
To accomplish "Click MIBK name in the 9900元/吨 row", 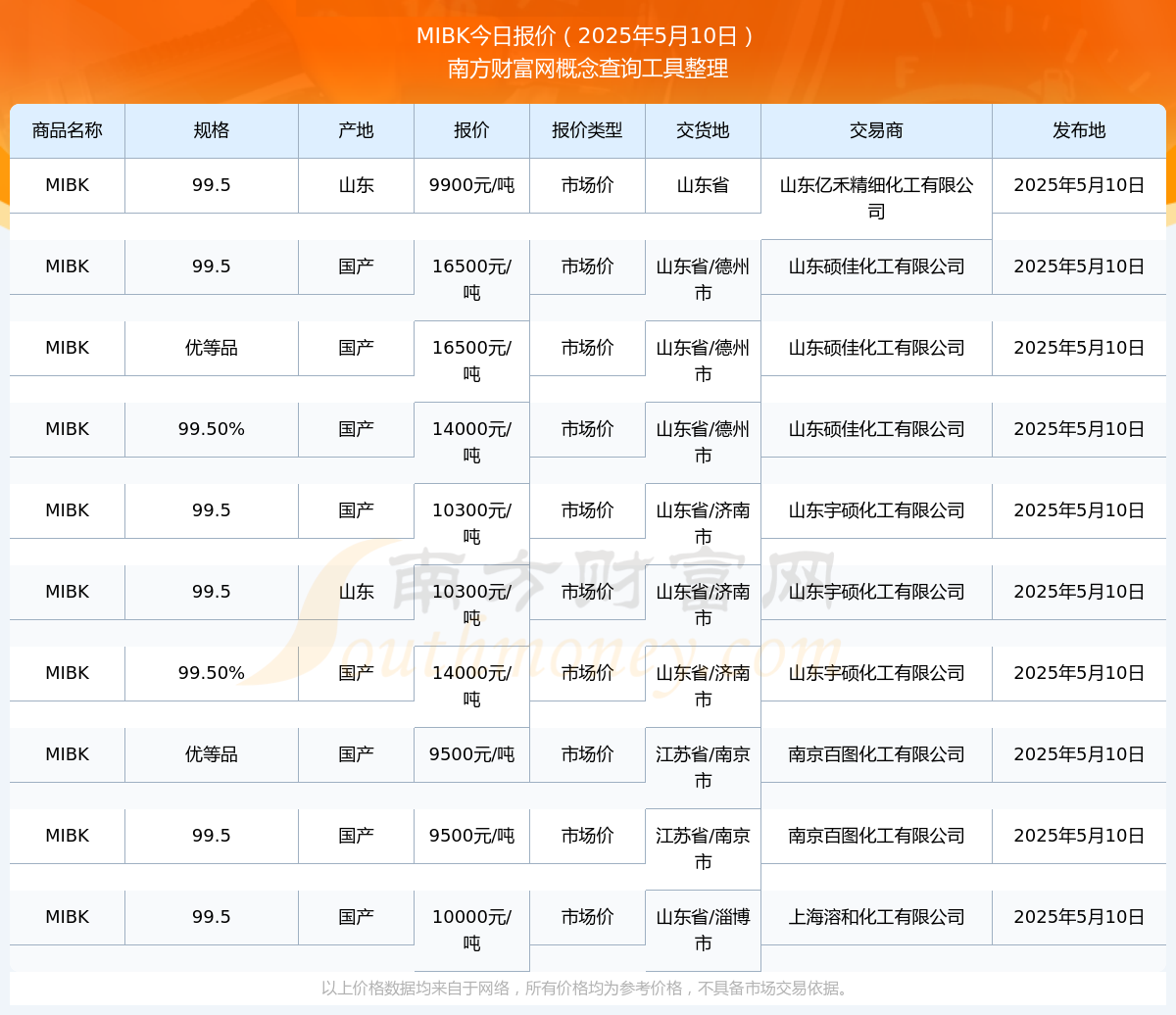I will (68, 185).
